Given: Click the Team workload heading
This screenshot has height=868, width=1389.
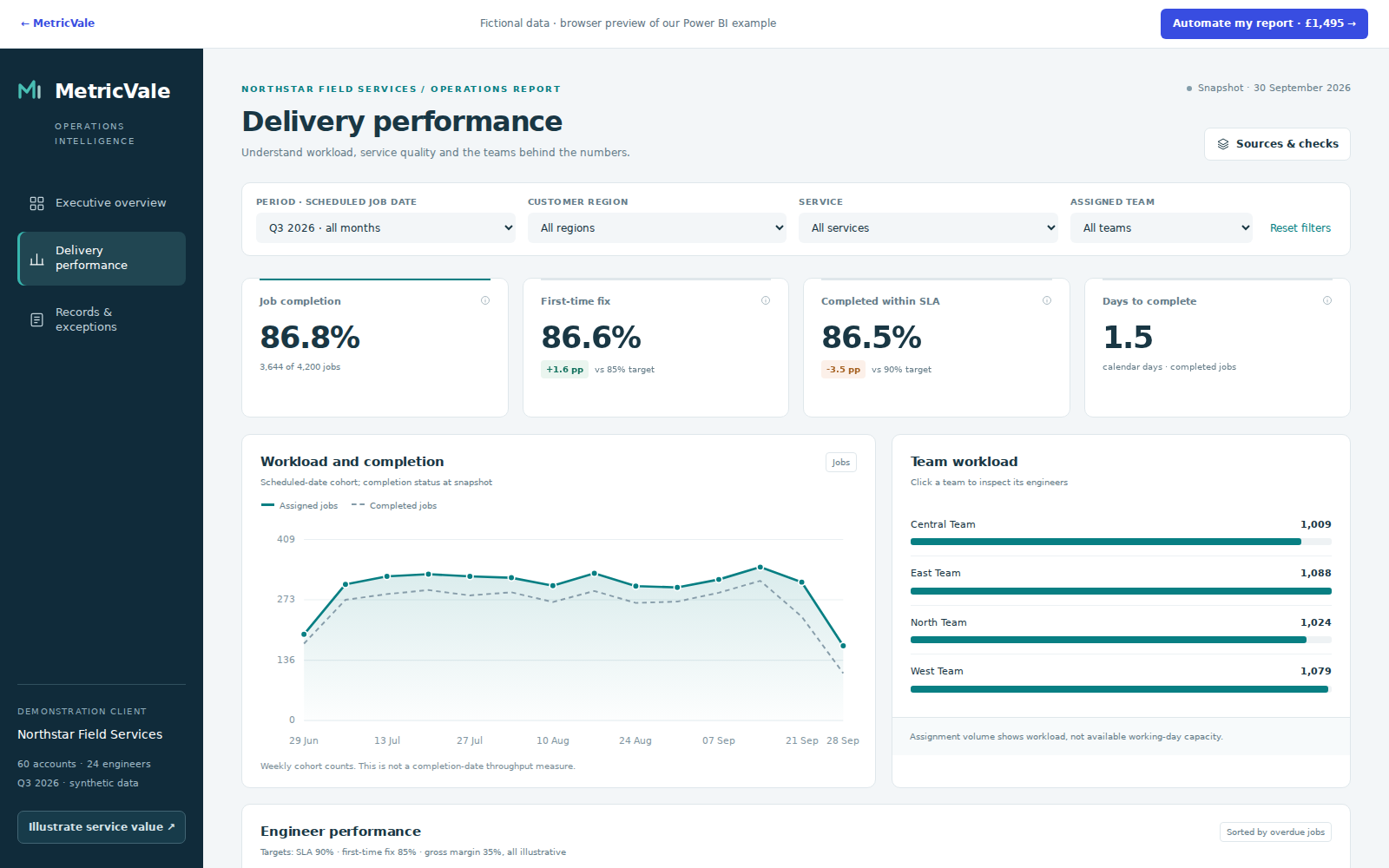Looking at the screenshot, I should (964, 462).
